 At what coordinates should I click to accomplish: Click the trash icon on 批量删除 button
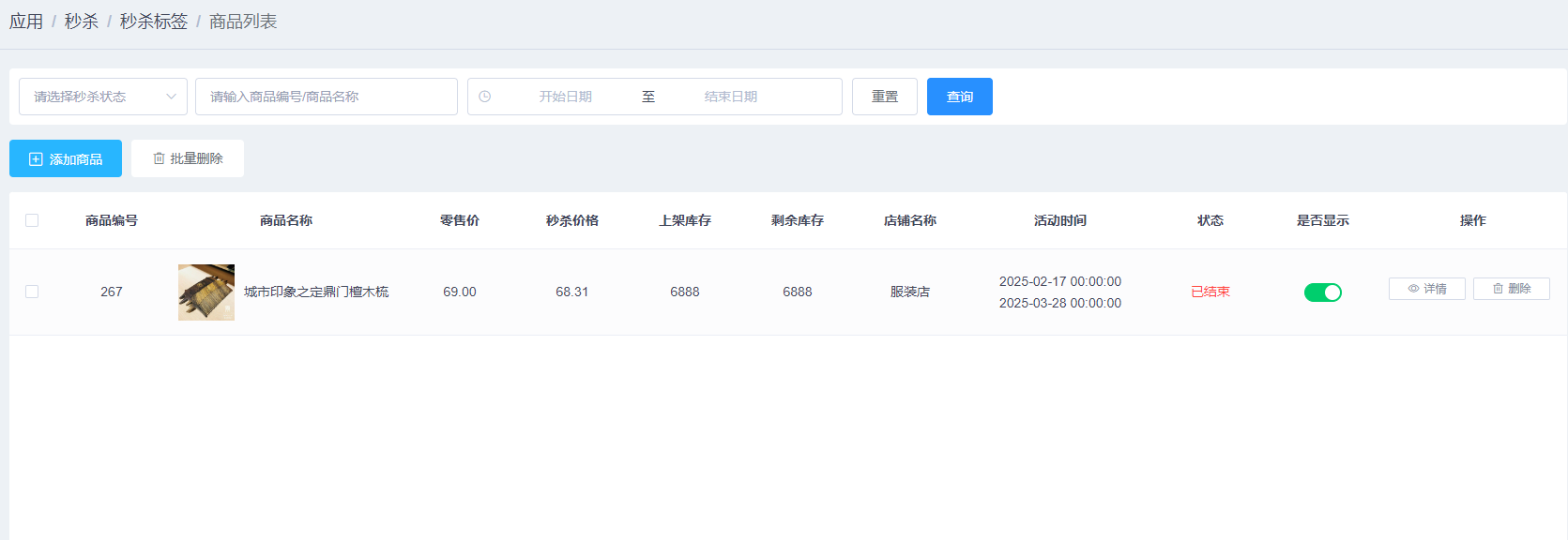[x=159, y=158]
